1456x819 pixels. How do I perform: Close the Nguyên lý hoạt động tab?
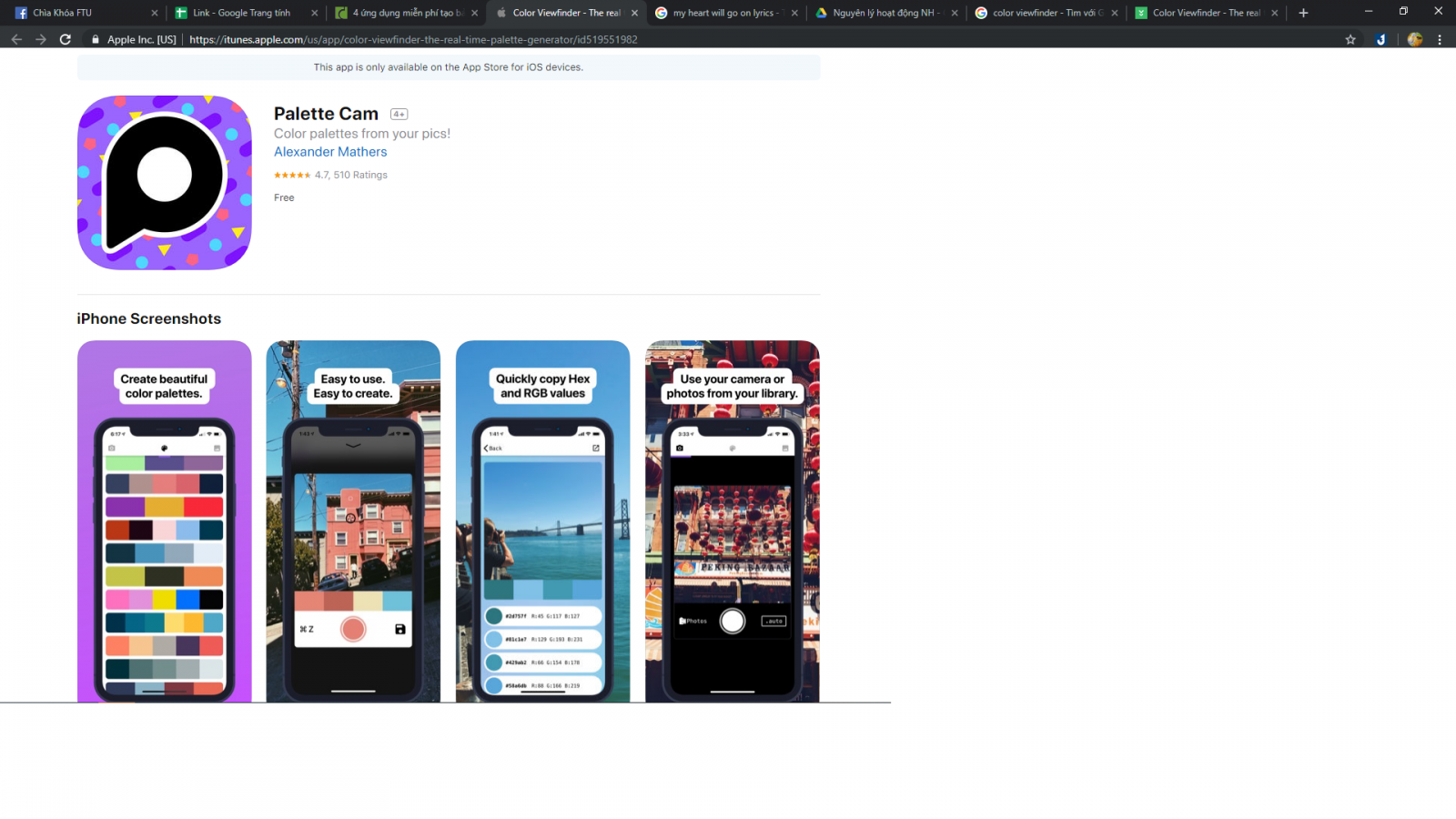click(x=955, y=13)
